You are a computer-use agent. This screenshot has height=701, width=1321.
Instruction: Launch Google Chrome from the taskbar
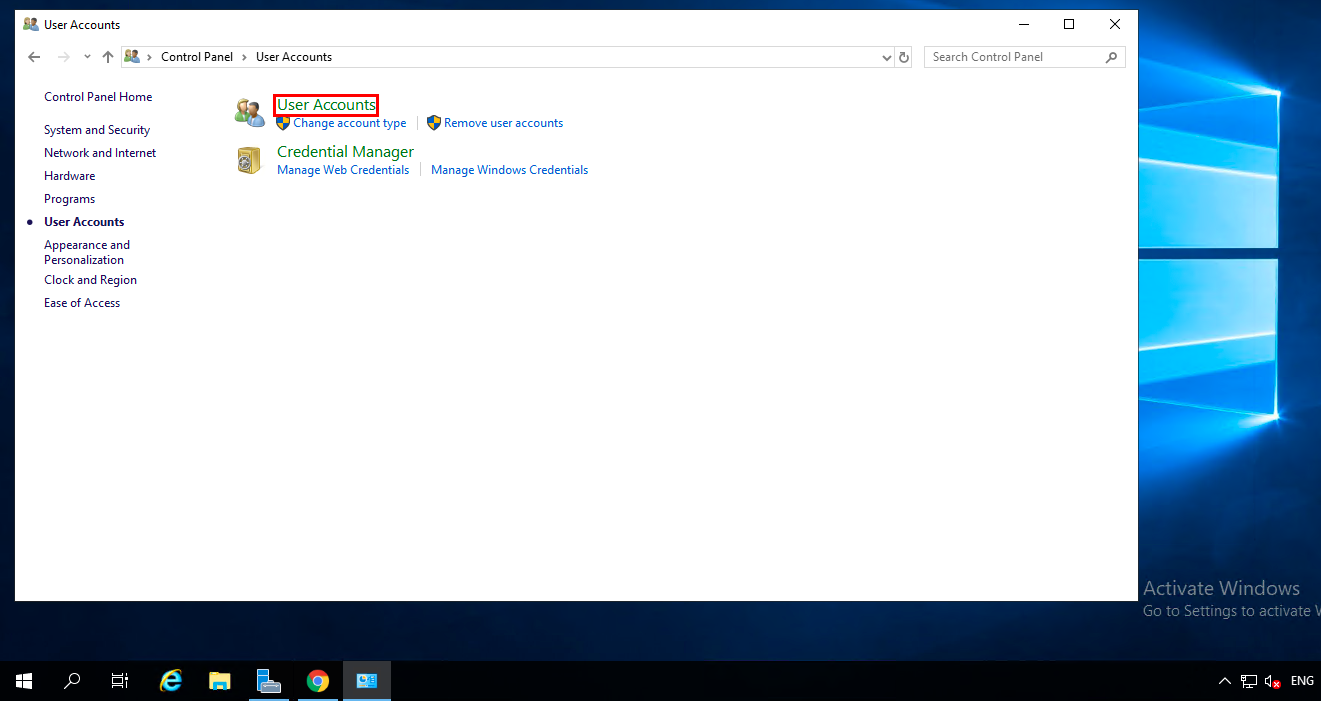(x=318, y=681)
